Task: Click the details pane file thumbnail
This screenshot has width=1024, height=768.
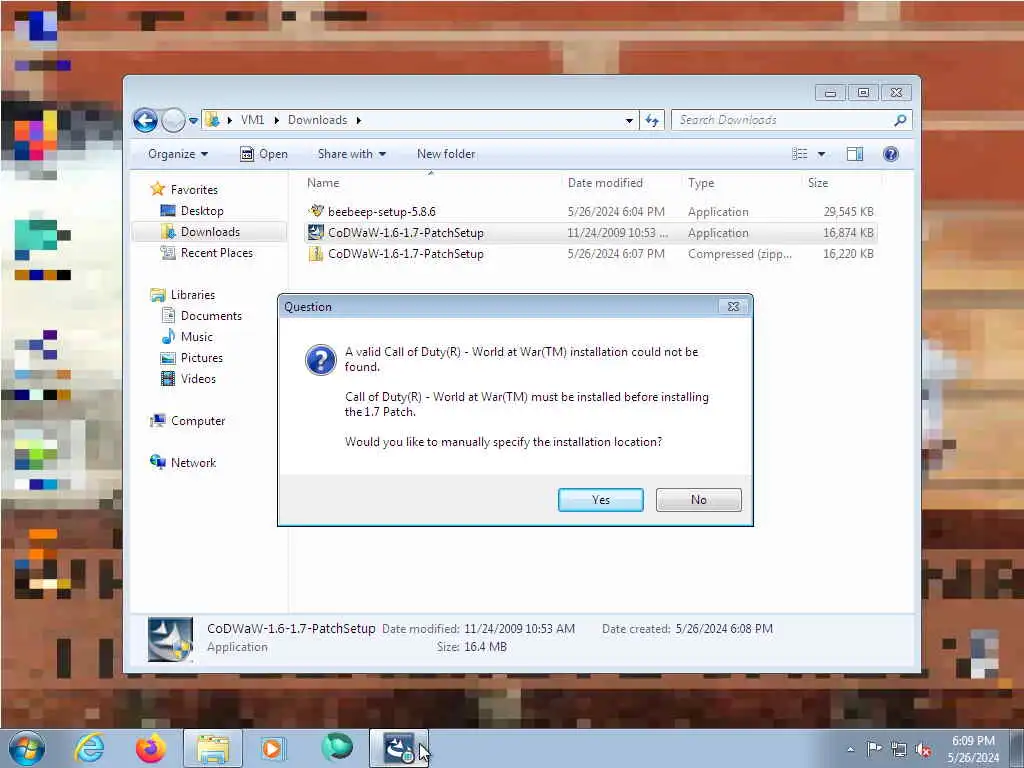Action: (170, 639)
